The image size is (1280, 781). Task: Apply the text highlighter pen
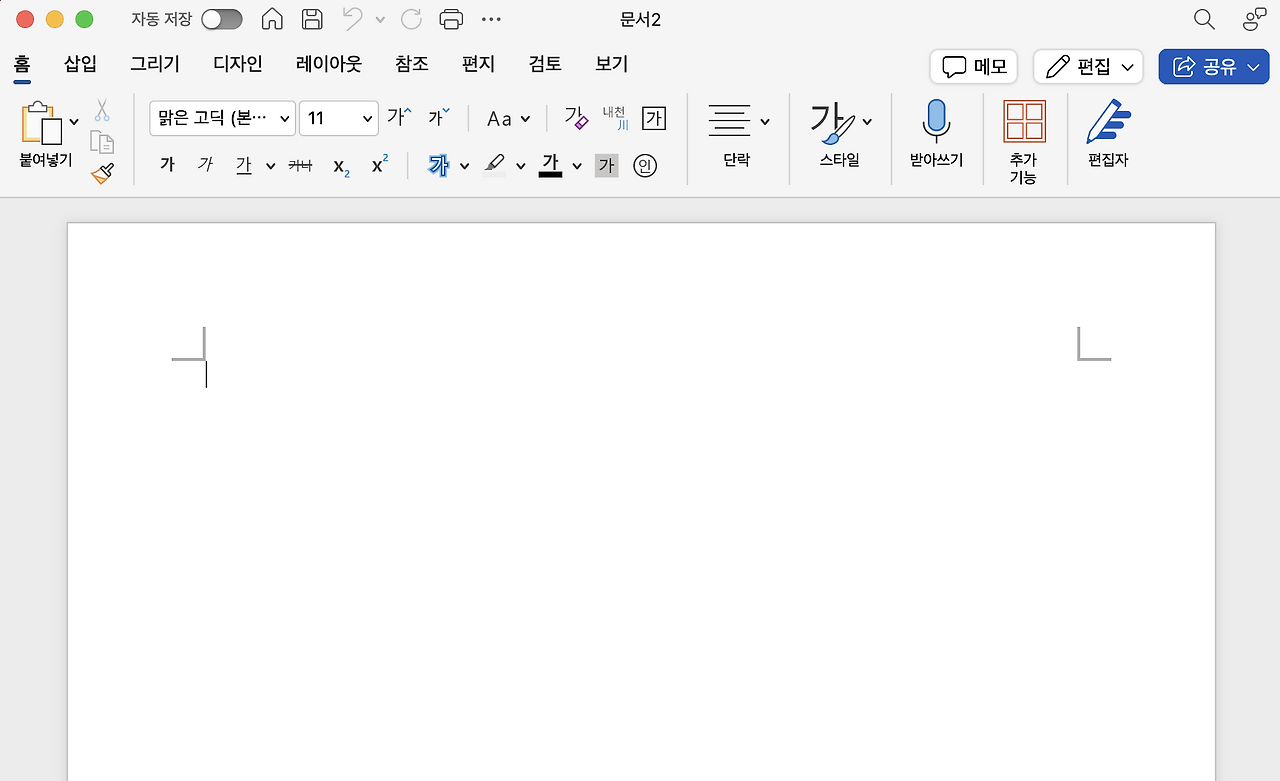click(495, 165)
